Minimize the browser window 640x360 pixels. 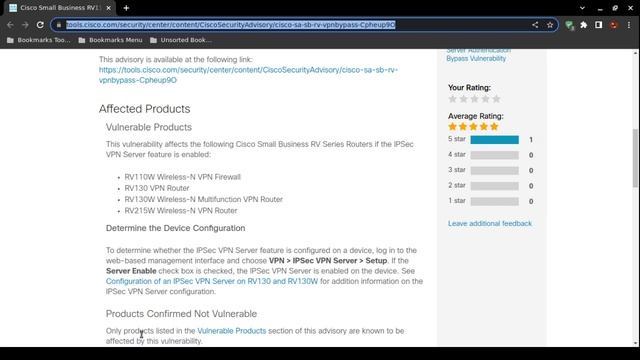[600, 8]
